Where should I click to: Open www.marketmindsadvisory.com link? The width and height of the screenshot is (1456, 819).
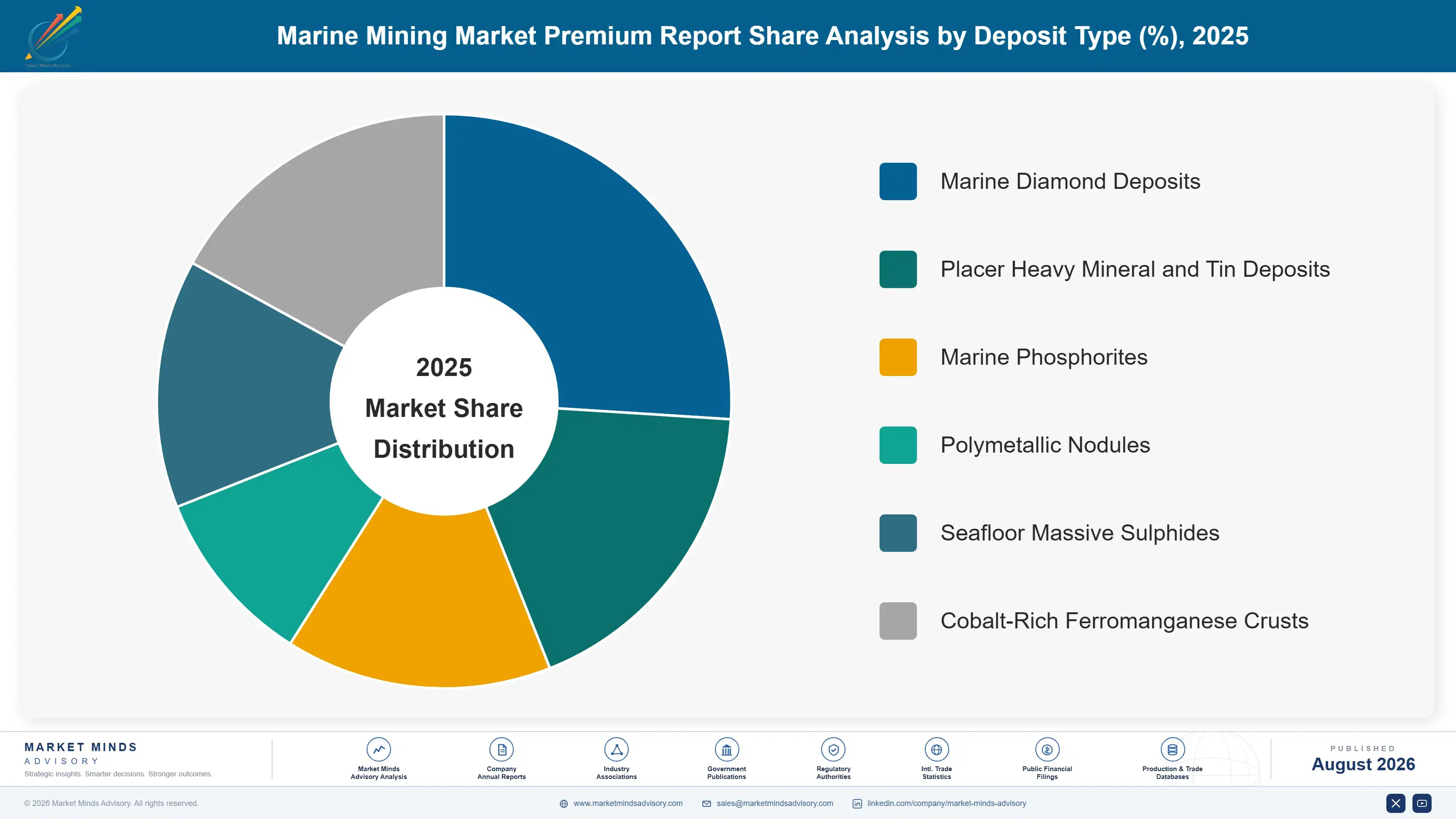(x=628, y=803)
